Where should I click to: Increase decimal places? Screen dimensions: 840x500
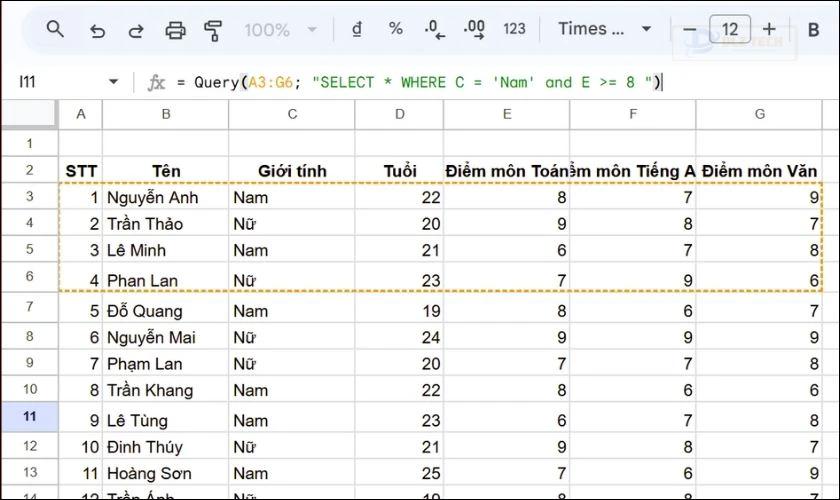pos(474,29)
